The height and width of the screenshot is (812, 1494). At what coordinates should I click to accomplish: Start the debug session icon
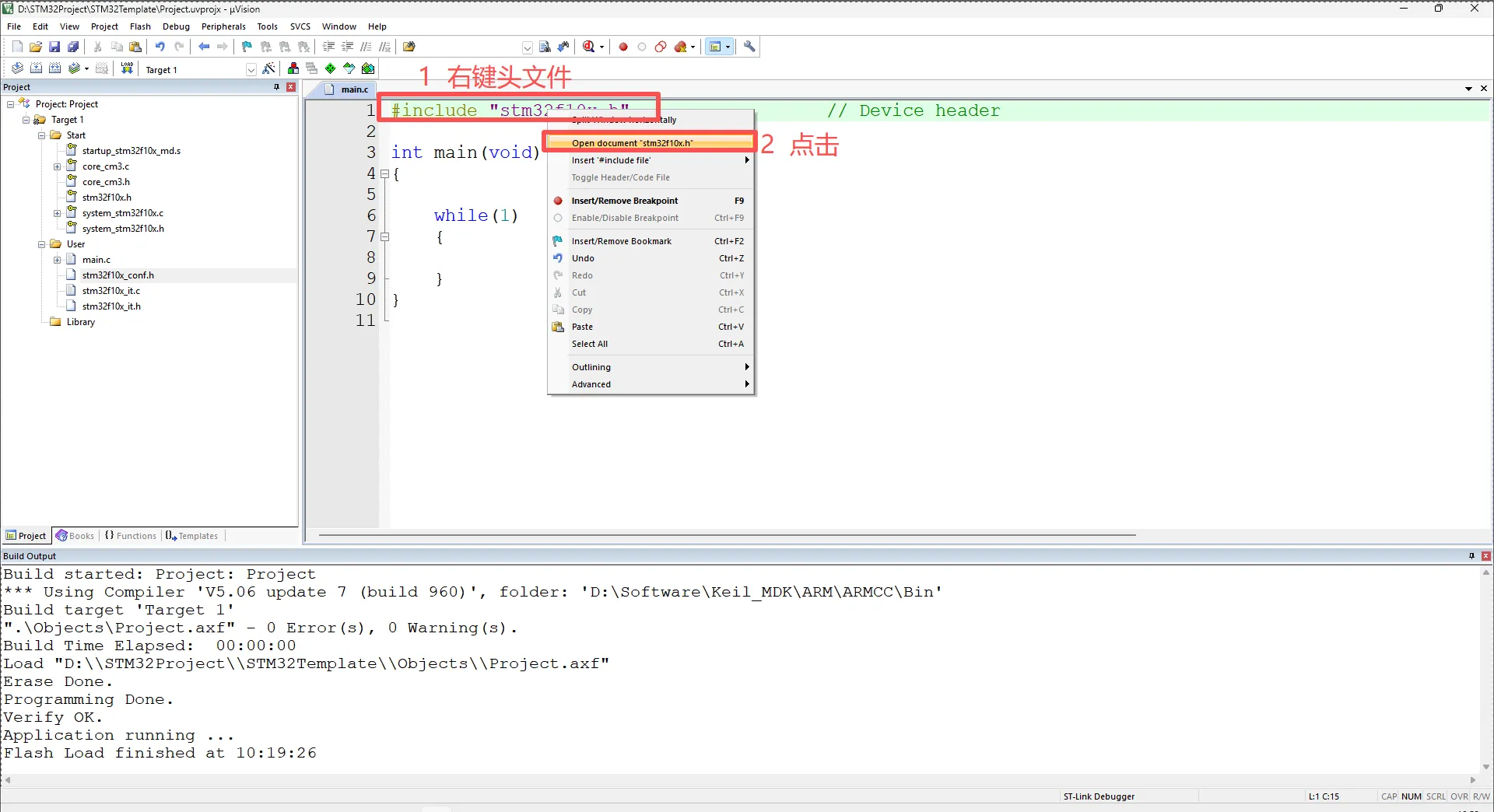point(590,47)
